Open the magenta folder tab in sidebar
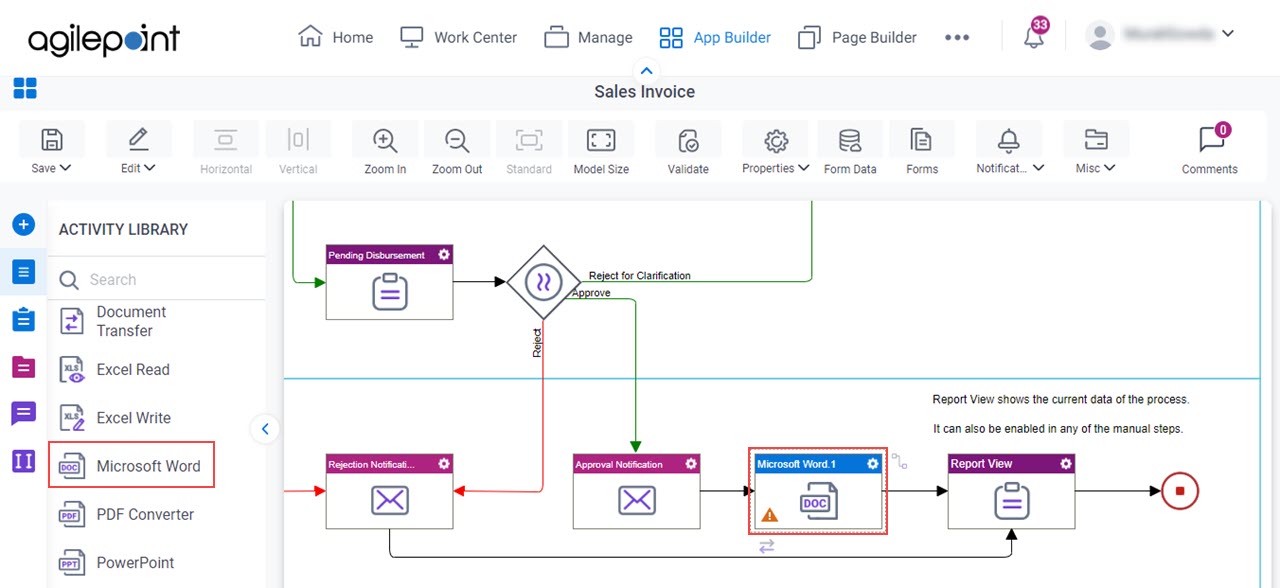This screenshot has height=588, width=1280. pyautogui.click(x=23, y=367)
